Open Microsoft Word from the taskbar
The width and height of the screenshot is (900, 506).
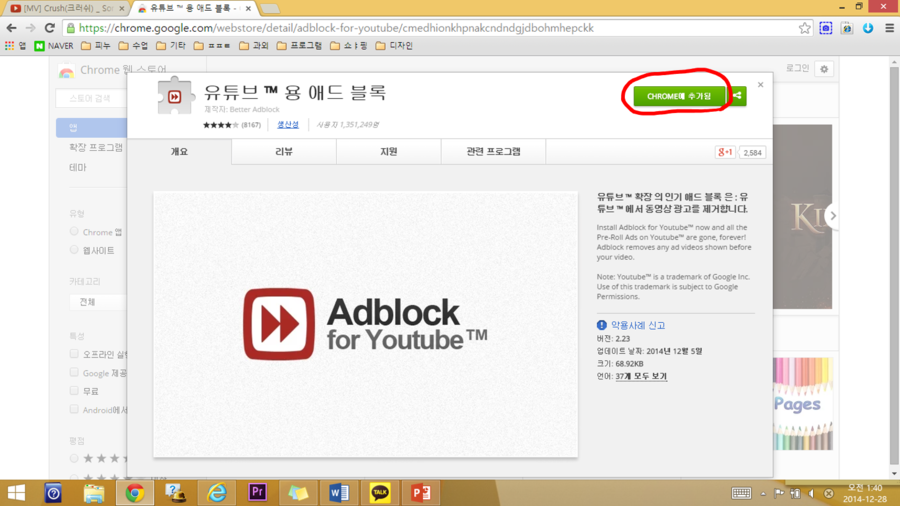coord(339,493)
